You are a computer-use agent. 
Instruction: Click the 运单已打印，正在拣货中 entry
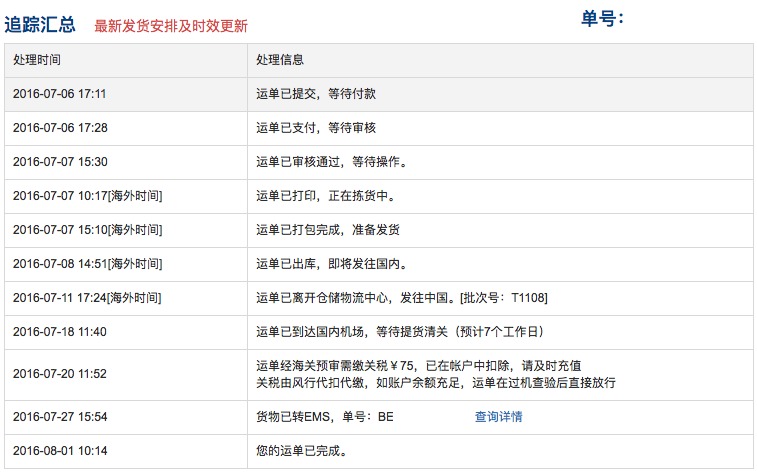(322, 196)
